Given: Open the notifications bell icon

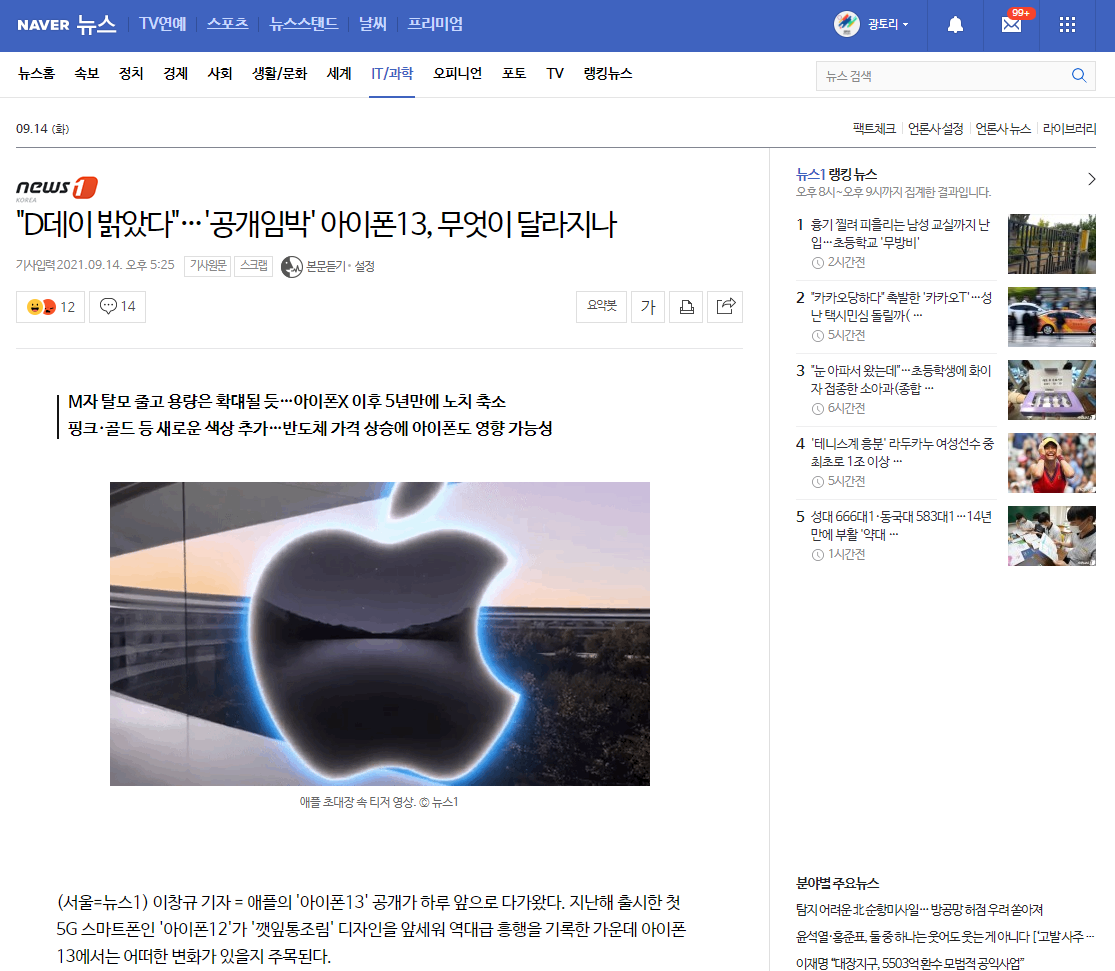Looking at the screenshot, I should tap(955, 25).
